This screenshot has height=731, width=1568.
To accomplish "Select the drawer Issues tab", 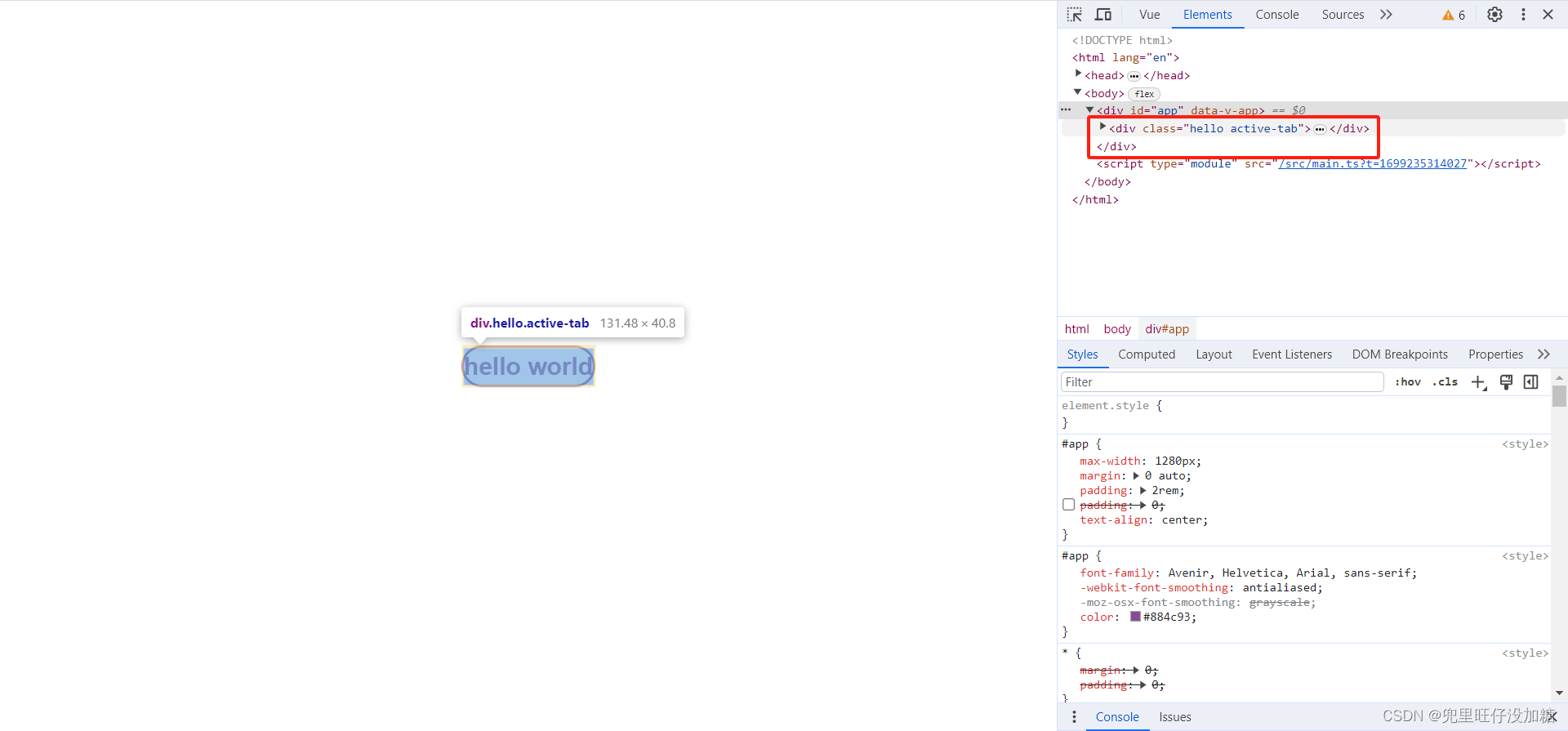I will [1175, 716].
